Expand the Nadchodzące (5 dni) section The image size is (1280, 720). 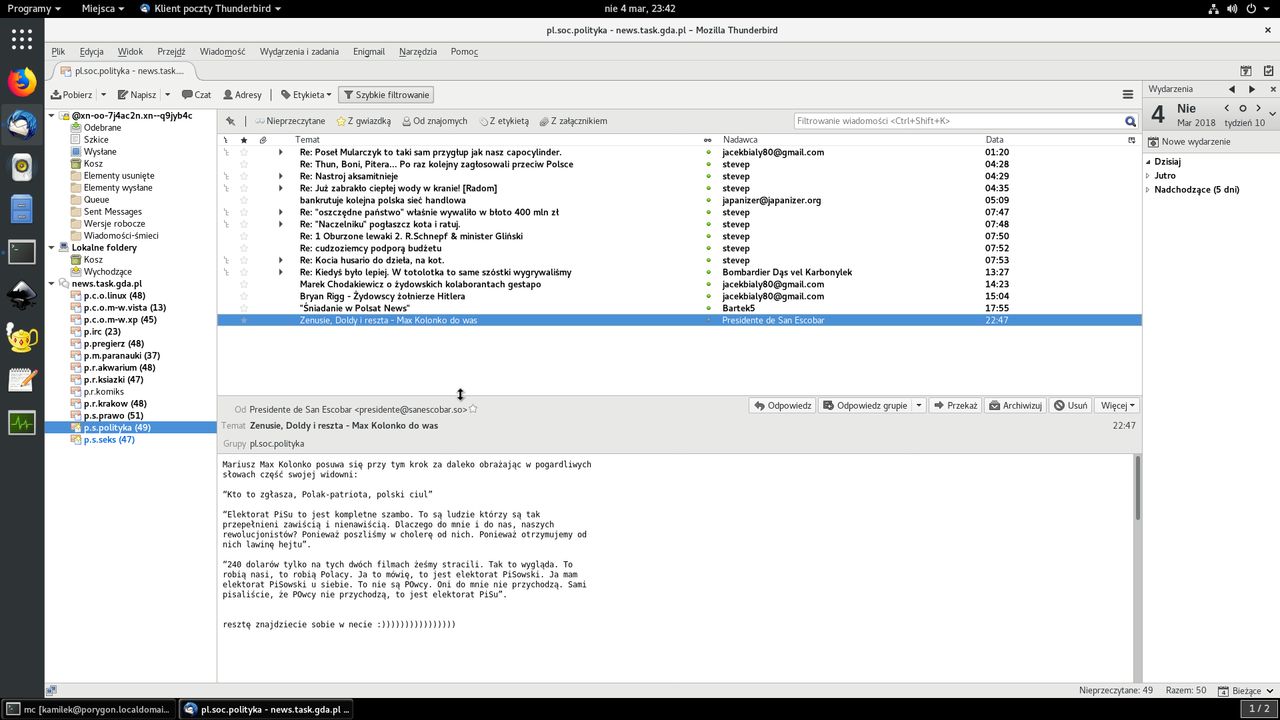[x=1148, y=190]
